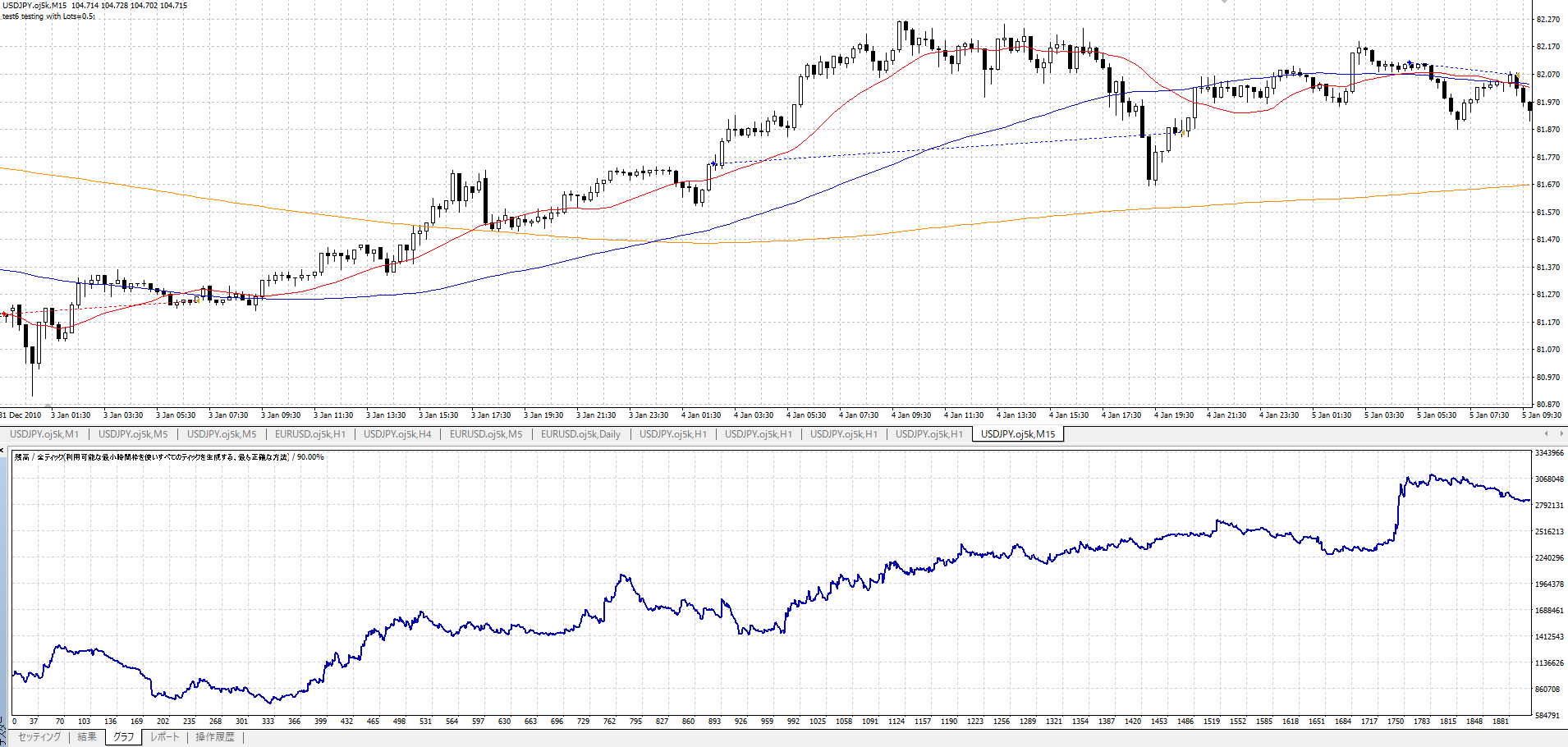Open the レポート tester tab
The height and width of the screenshot is (747, 1568).
[x=164, y=737]
